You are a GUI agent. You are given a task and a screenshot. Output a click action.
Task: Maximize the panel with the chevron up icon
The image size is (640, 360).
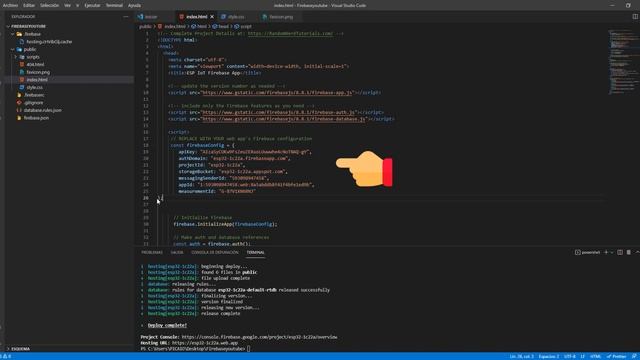click(637, 253)
